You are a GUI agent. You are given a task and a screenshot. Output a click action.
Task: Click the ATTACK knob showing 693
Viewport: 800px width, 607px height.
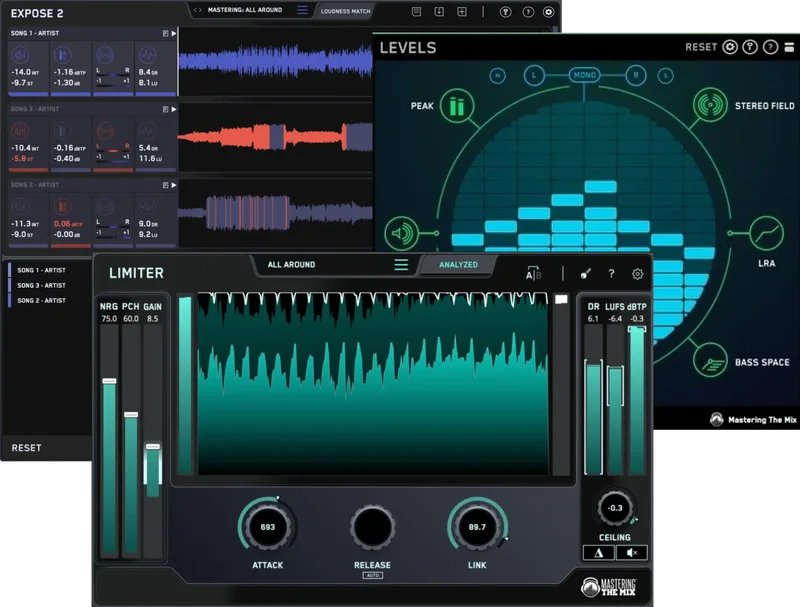click(x=267, y=527)
